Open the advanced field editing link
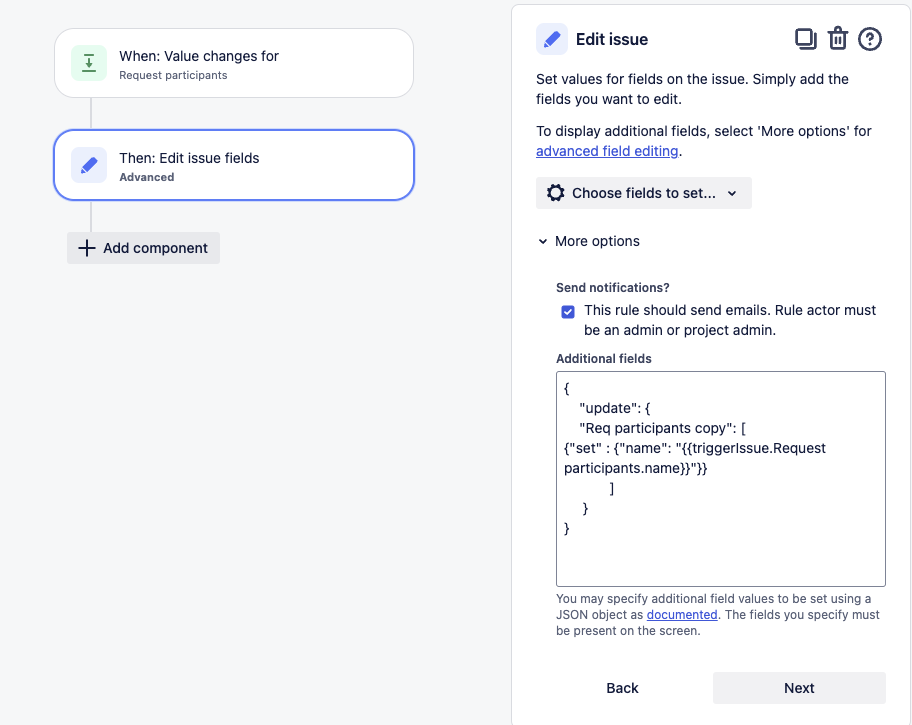Image resolution: width=912 pixels, height=725 pixels. click(607, 151)
